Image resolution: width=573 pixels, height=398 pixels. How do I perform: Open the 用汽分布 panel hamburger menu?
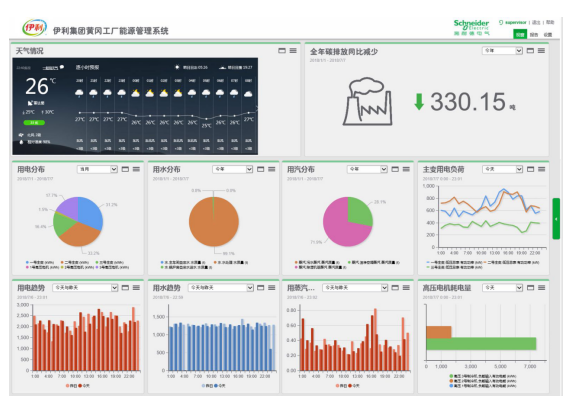click(x=406, y=169)
